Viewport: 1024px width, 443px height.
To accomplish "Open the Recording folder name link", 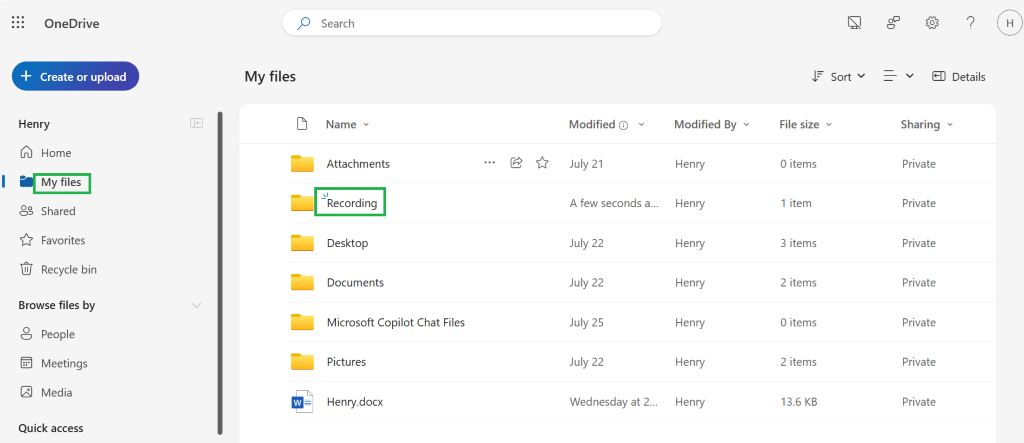I will [352, 203].
